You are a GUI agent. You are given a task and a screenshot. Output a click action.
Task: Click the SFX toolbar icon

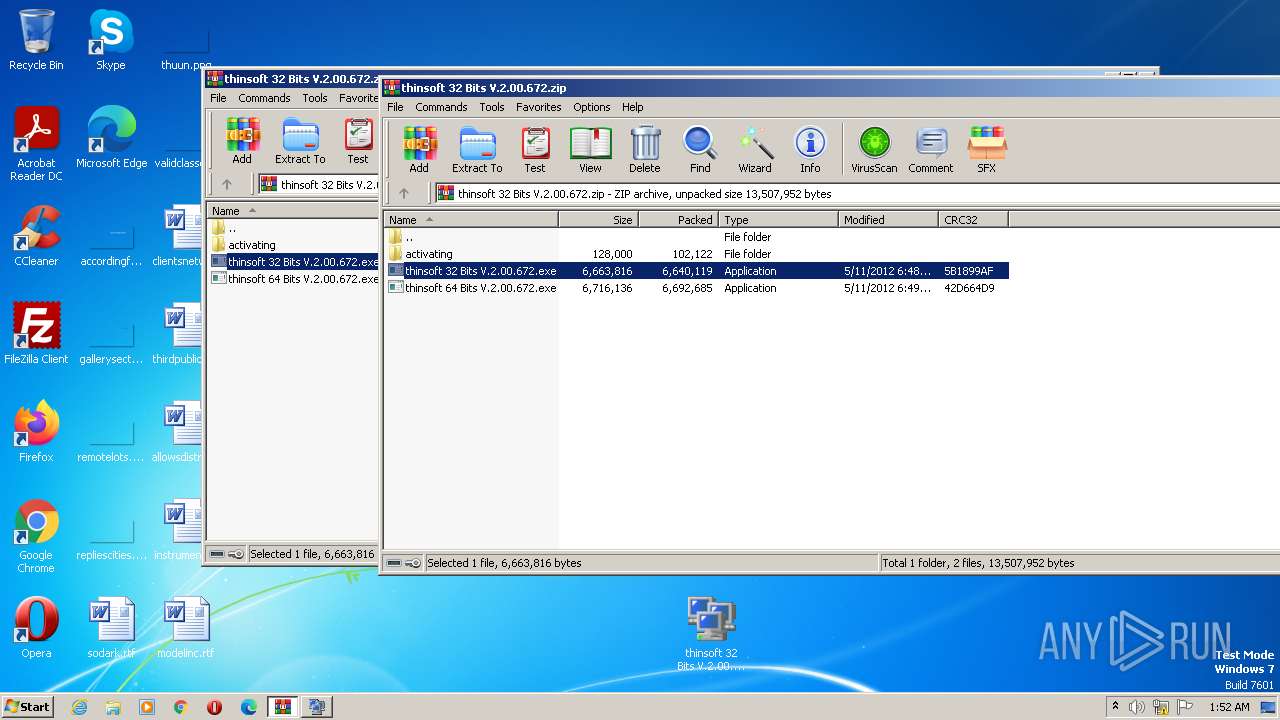987,150
